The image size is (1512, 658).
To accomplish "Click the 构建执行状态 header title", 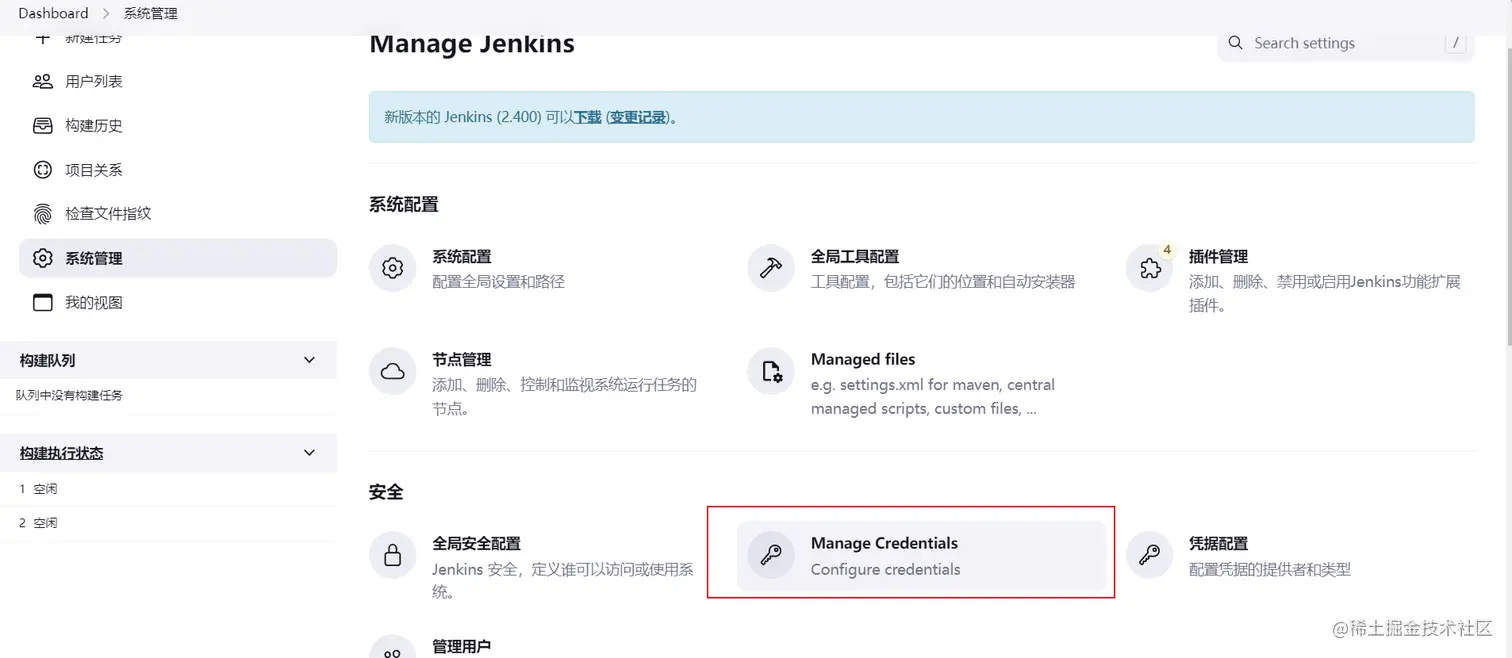I will (62, 453).
